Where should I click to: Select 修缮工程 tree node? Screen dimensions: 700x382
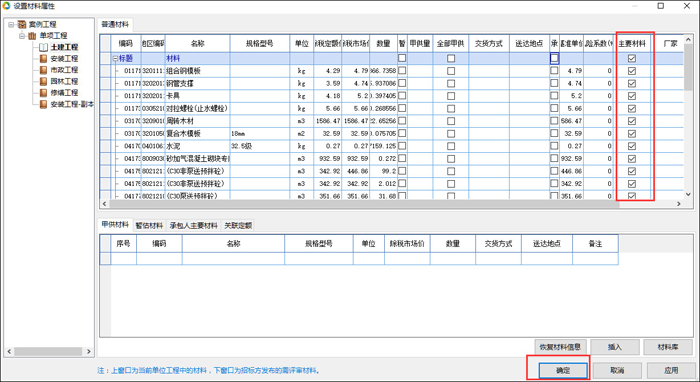pos(64,92)
